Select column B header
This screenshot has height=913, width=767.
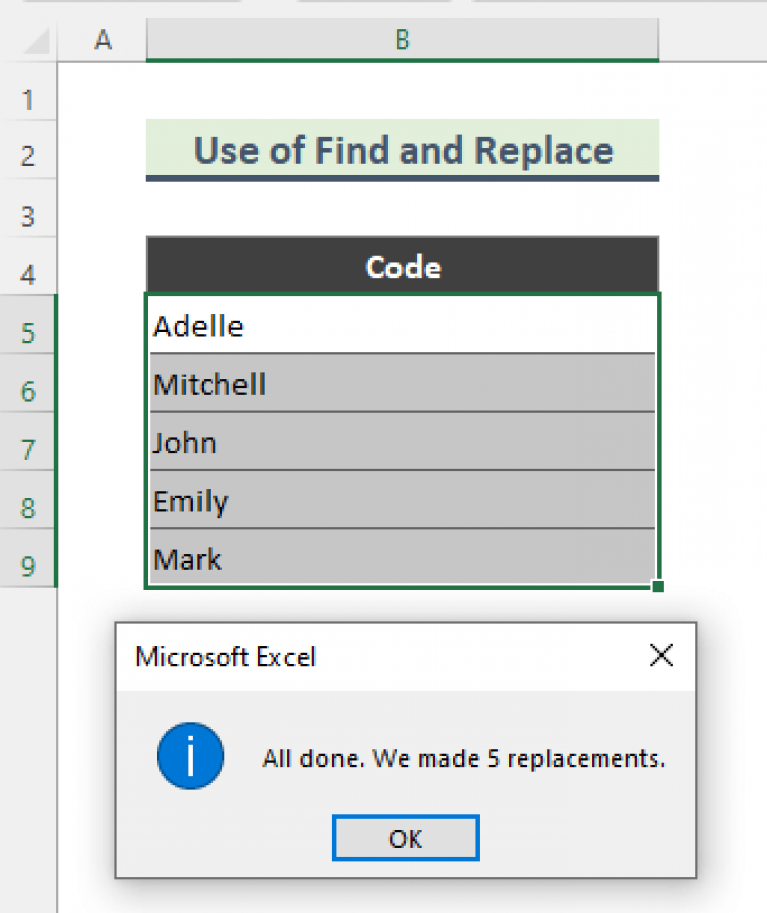pos(402,40)
